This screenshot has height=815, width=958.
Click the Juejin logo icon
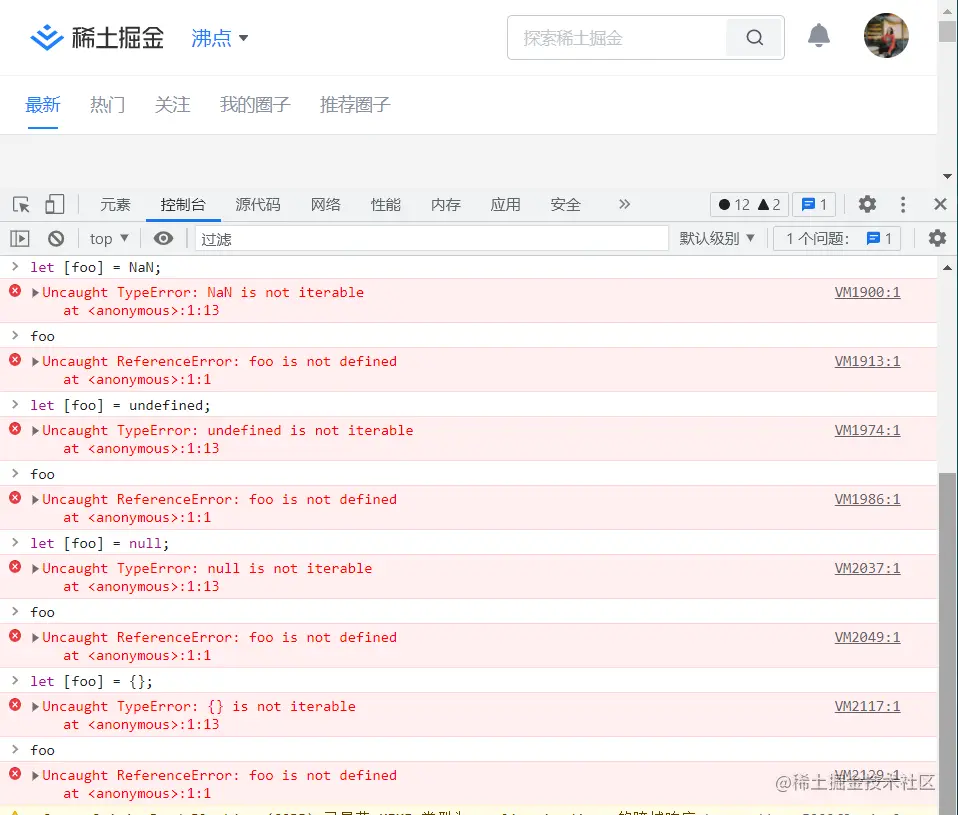coord(46,38)
